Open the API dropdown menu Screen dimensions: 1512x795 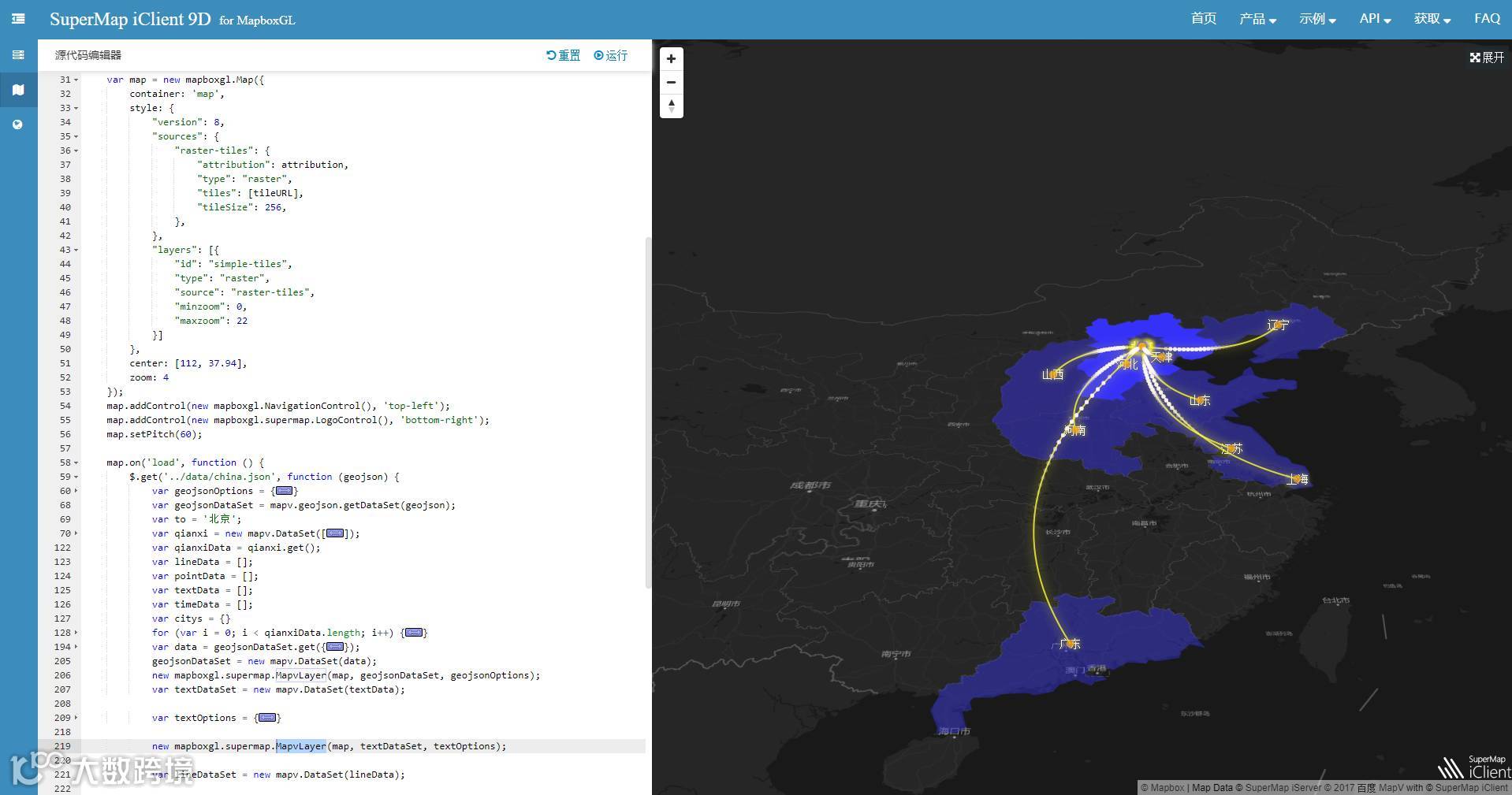tap(1375, 19)
